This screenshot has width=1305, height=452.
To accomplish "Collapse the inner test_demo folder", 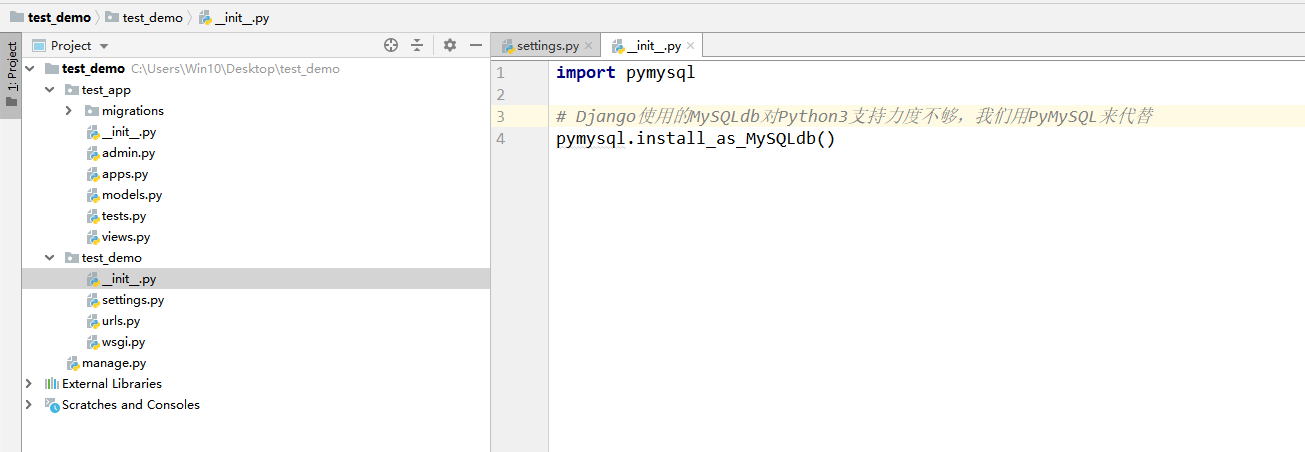I will 50,258.
